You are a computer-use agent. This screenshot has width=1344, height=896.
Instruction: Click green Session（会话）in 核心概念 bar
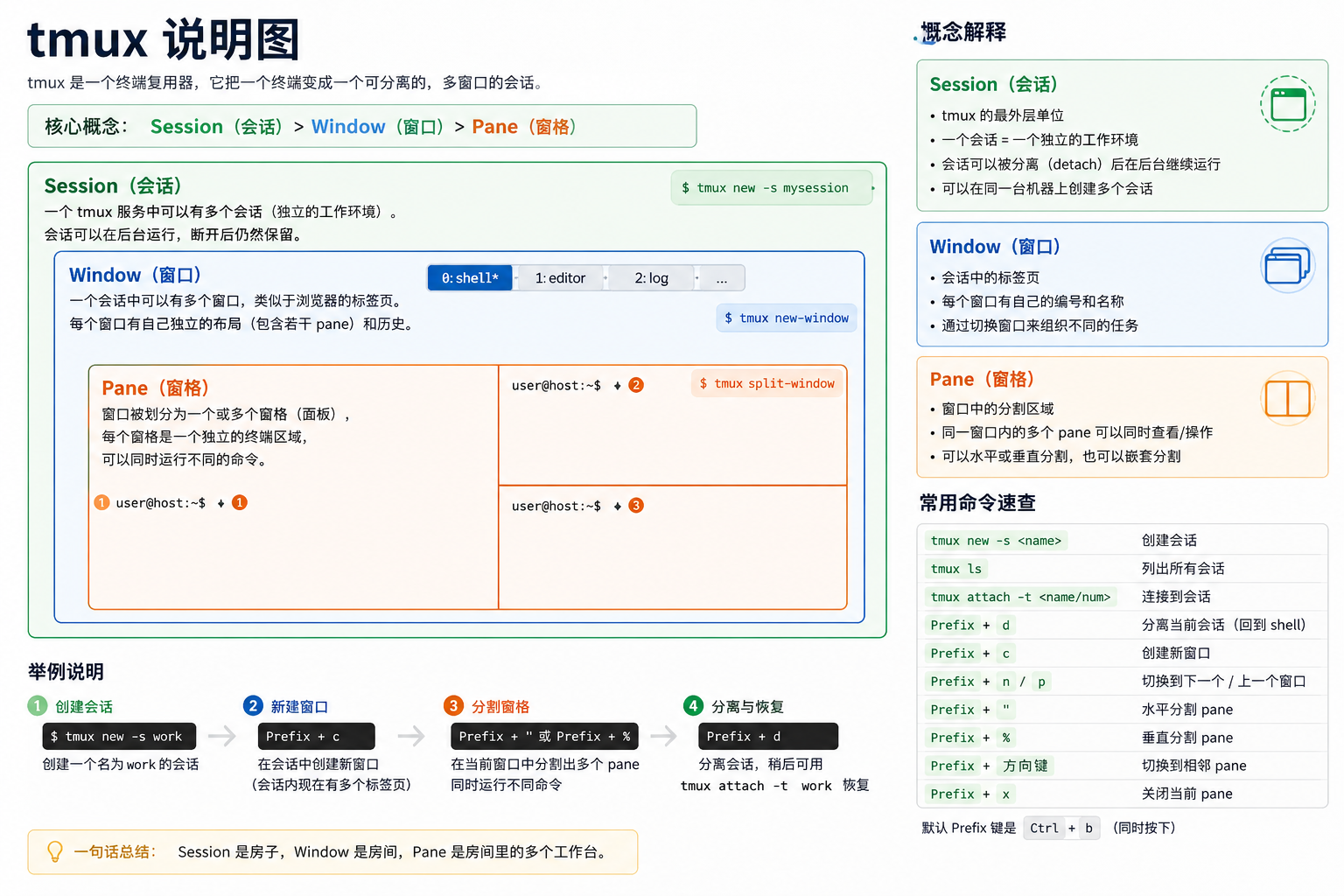(x=216, y=127)
